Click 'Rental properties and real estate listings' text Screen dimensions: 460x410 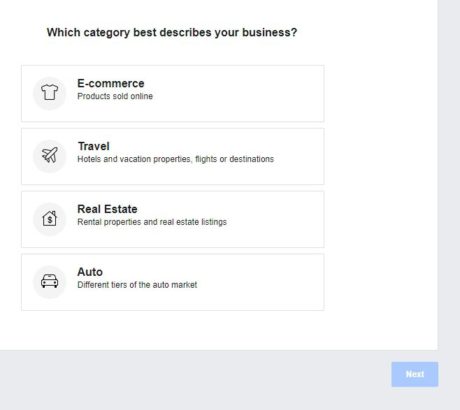pos(152,222)
